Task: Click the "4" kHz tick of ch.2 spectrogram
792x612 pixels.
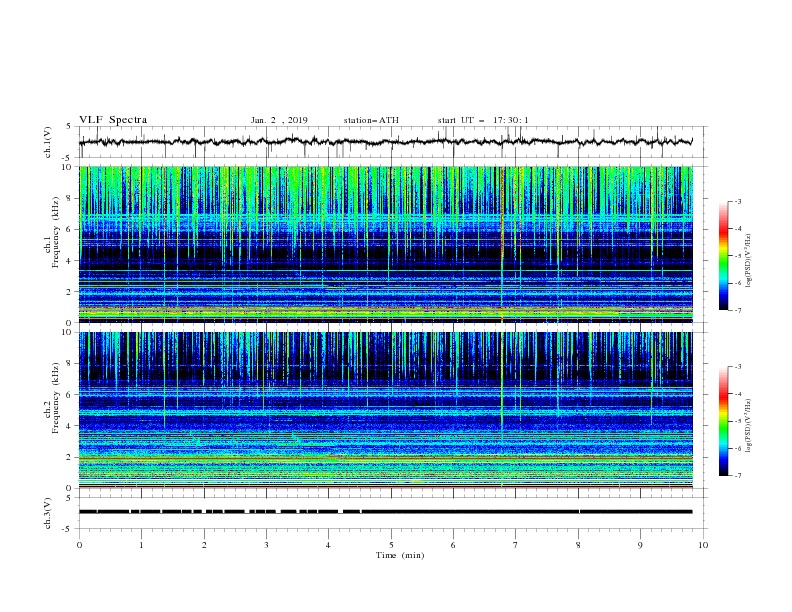Action: click(70, 426)
